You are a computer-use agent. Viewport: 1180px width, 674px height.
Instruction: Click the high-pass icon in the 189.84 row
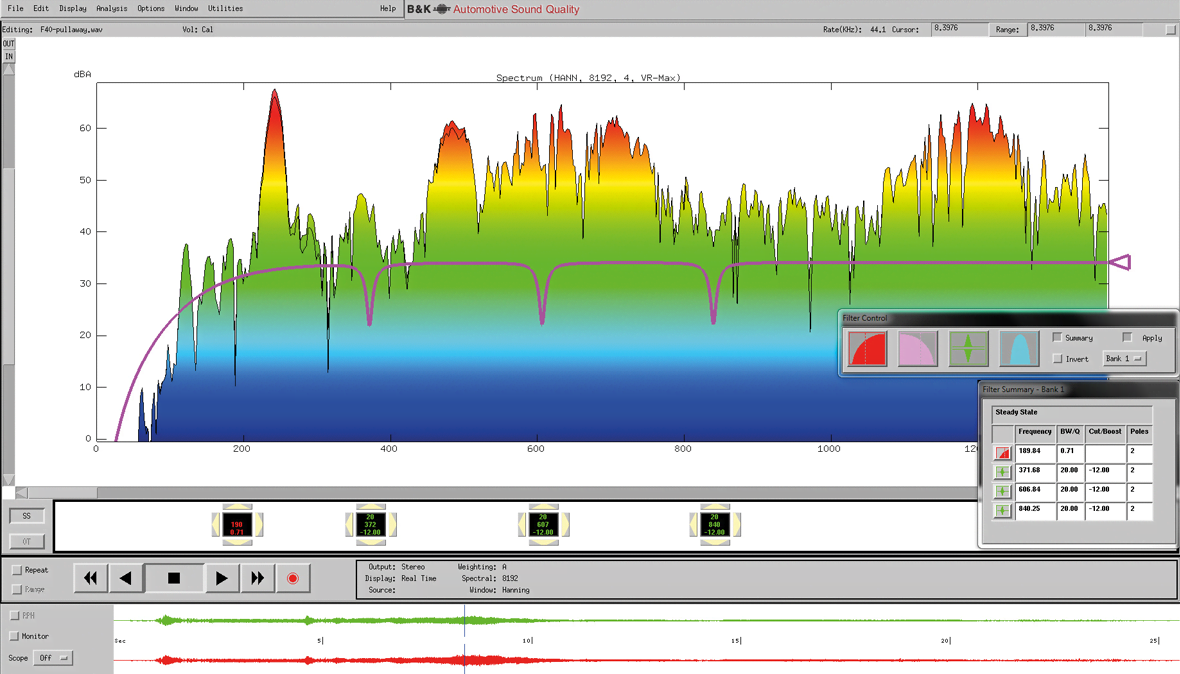1002,453
